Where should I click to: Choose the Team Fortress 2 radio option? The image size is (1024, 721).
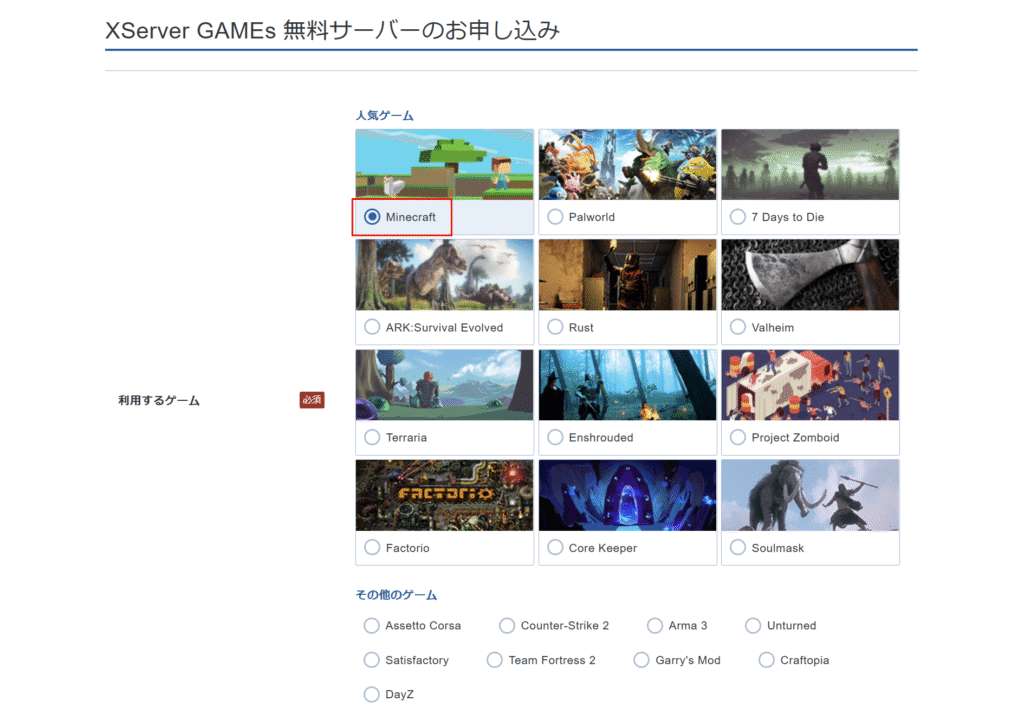point(495,660)
